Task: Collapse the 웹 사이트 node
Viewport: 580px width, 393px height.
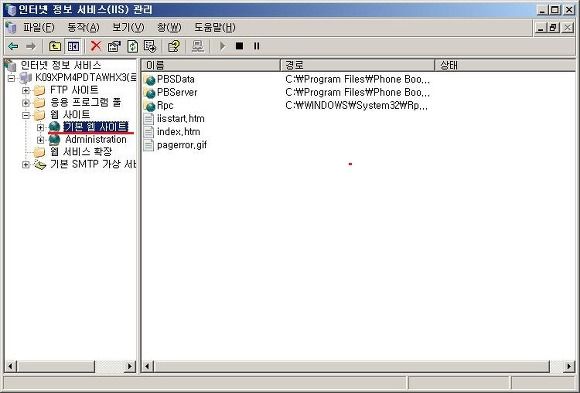Action: (26, 115)
